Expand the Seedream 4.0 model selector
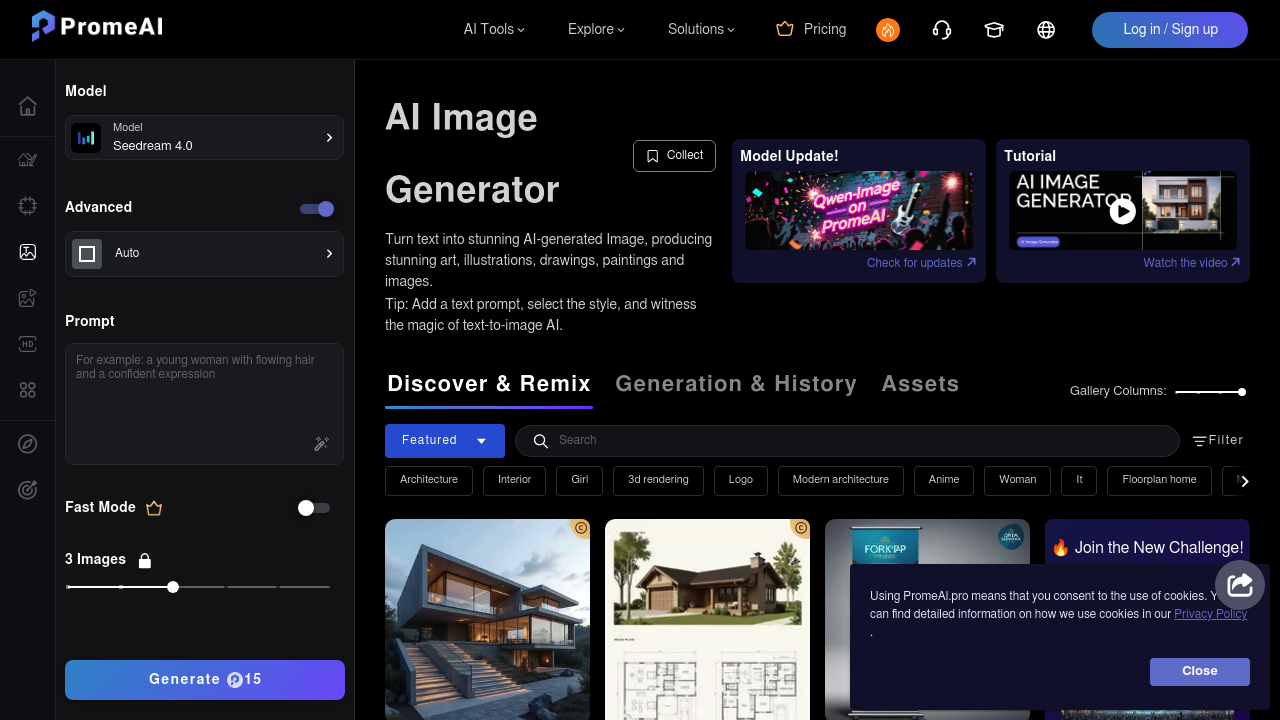This screenshot has height=720, width=1280. click(204, 138)
